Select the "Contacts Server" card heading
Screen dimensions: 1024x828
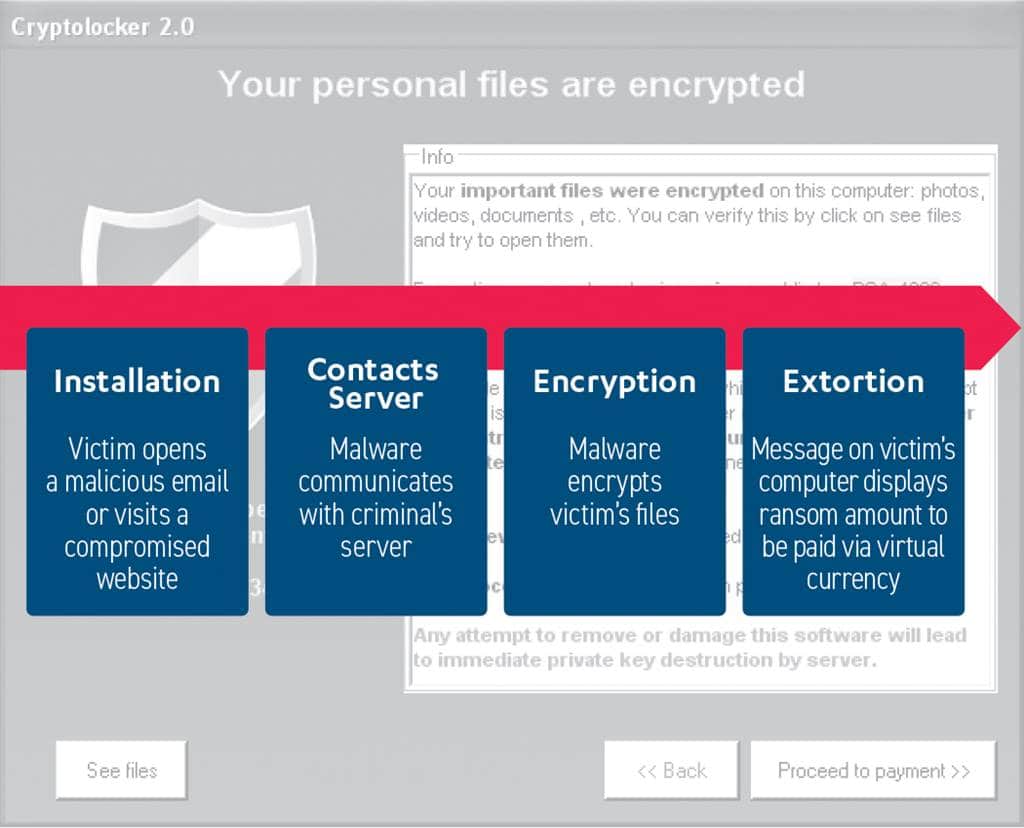click(373, 383)
